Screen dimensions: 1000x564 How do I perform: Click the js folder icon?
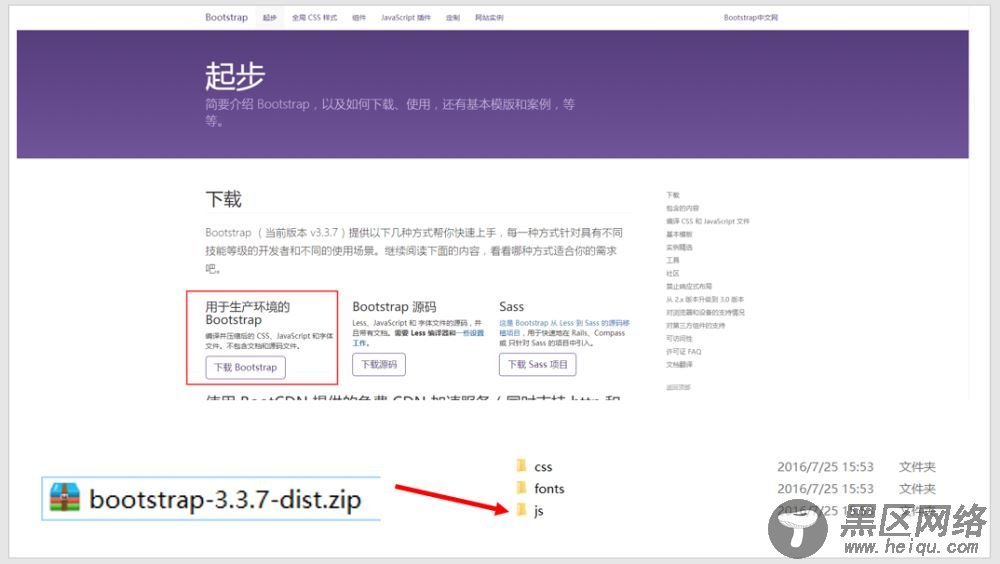tap(521, 510)
